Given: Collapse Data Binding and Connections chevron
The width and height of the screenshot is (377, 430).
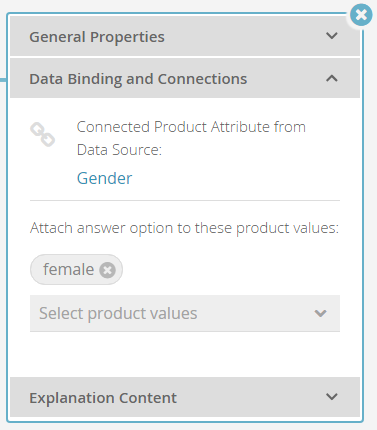Looking at the screenshot, I should [332, 78].
